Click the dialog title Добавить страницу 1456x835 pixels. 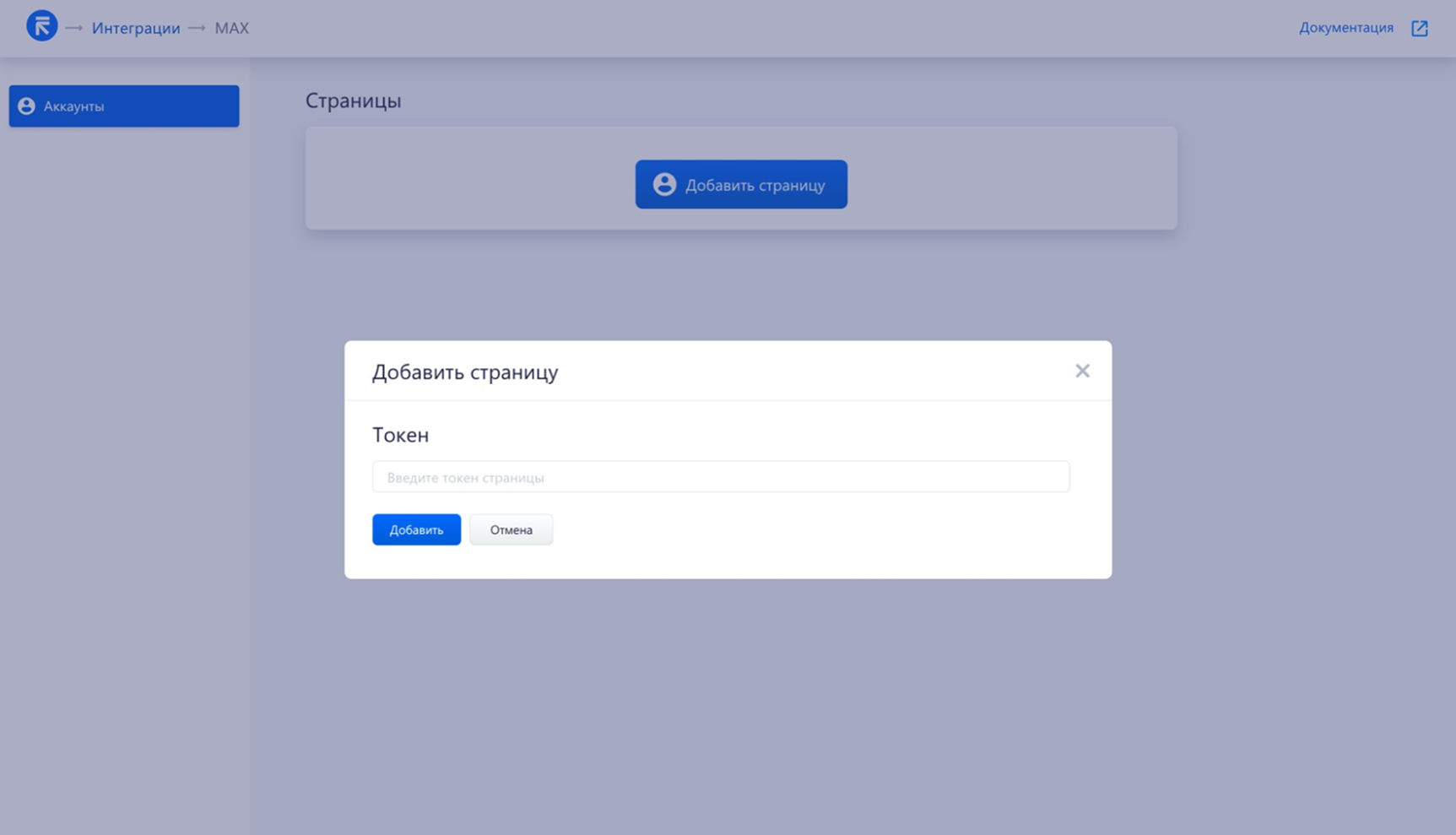pyautogui.click(x=465, y=372)
